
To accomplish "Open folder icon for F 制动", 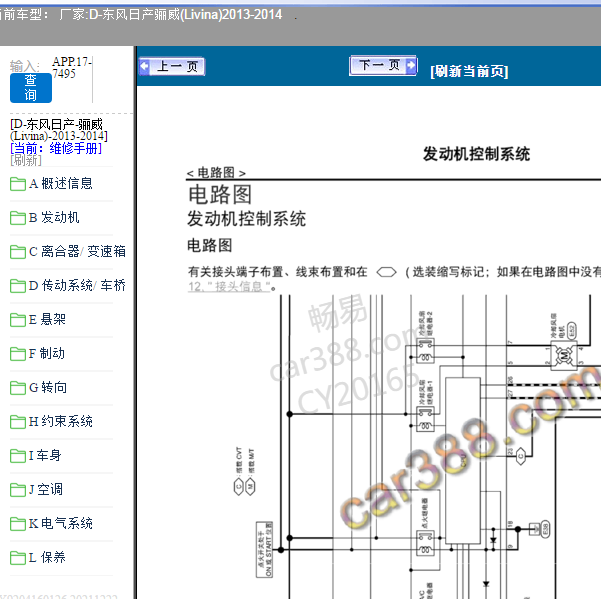I will point(18,354).
